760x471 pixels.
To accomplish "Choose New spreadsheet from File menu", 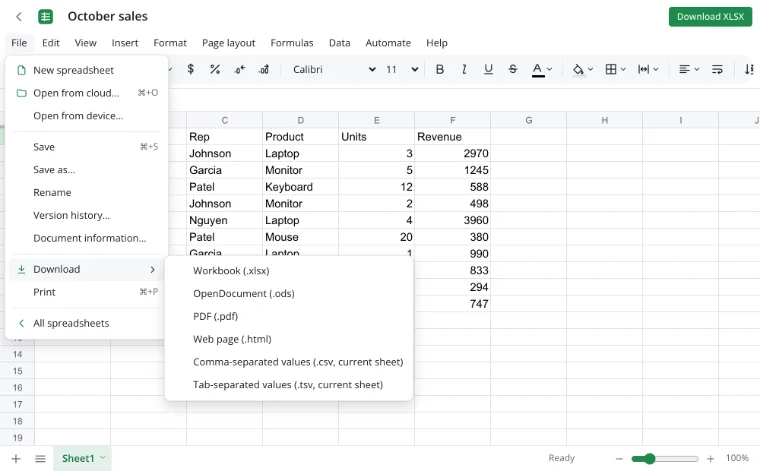I will [x=86, y=70].
